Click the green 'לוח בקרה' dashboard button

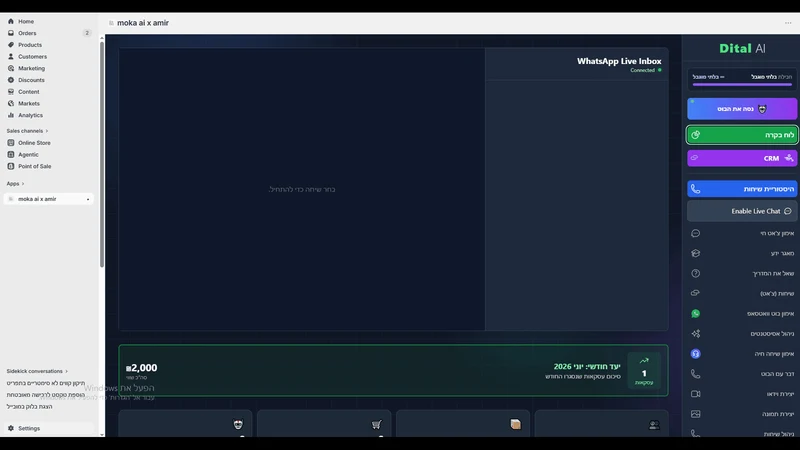click(x=742, y=135)
